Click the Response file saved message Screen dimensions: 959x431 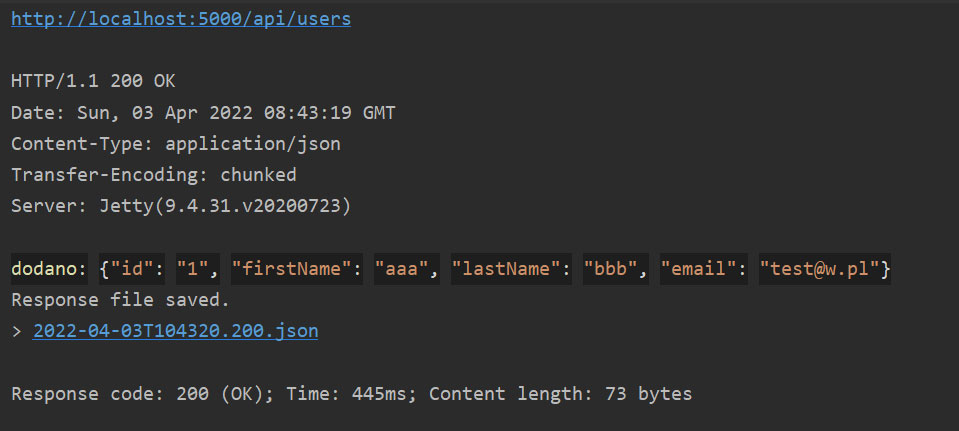[x=120, y=299]
